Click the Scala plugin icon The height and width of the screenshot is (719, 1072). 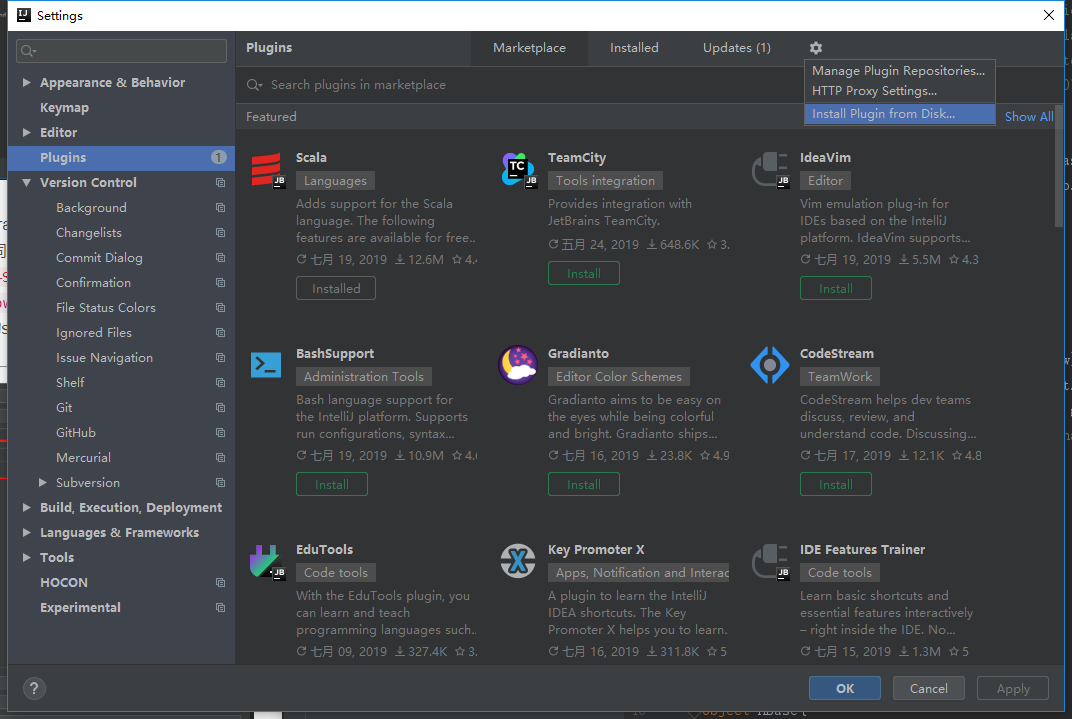pos(266,168)
